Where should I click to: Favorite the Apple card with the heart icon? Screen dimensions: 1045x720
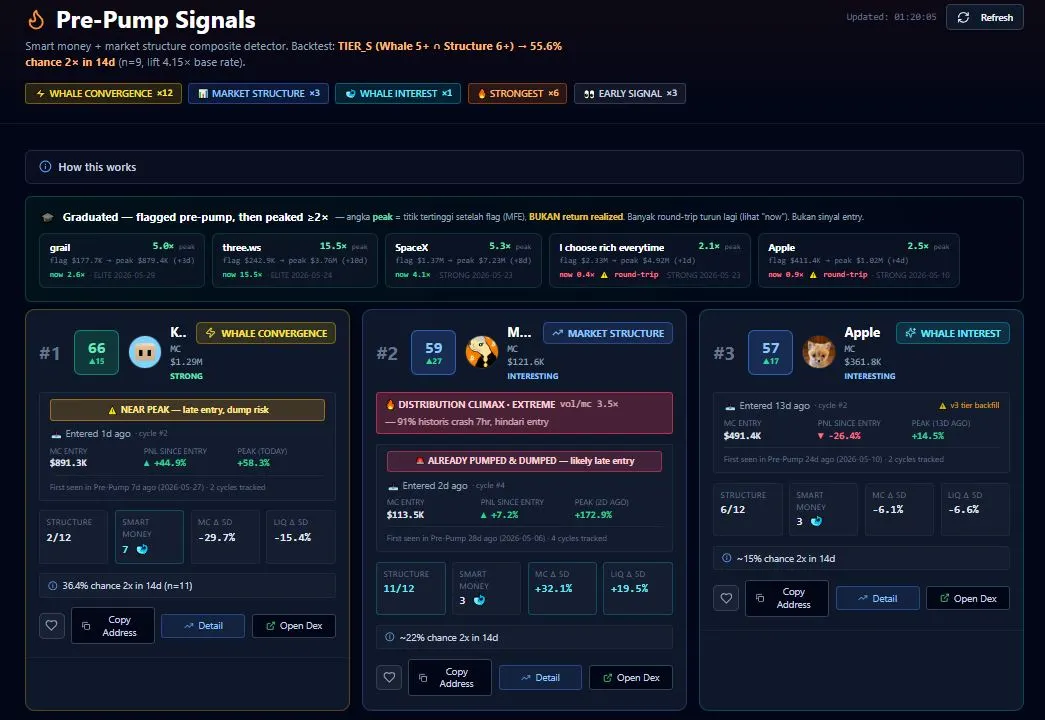click(x=726, y=598)
